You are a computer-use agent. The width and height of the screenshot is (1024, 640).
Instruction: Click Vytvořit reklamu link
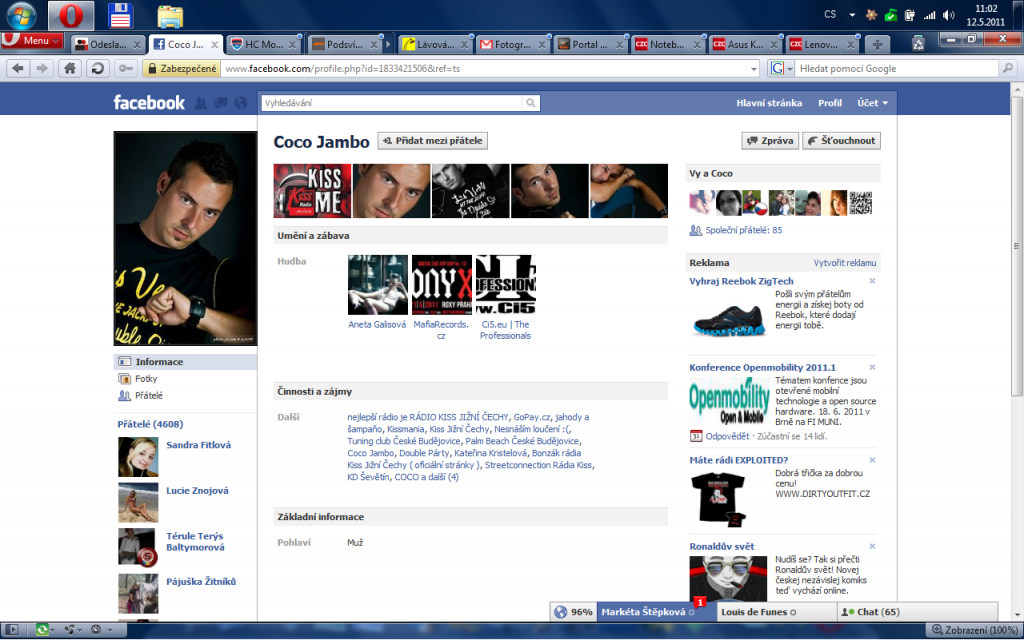pyautogui.click(x=844, y=263)
